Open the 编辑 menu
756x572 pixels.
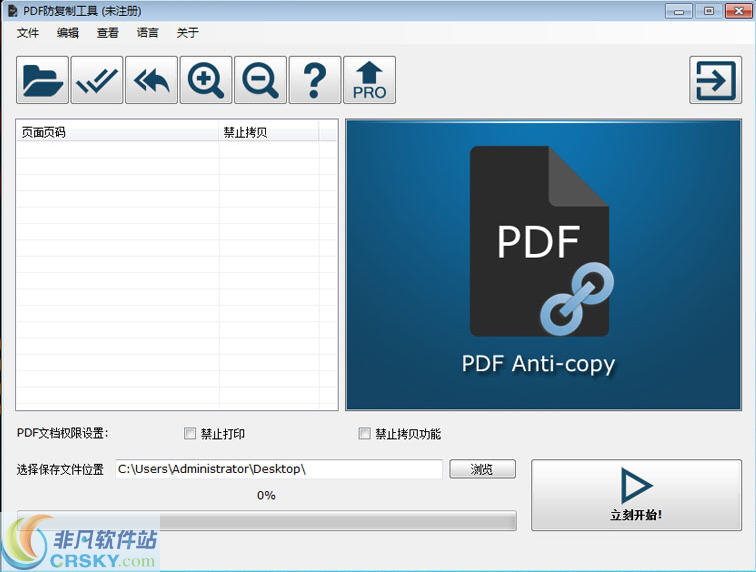(x=68, y=33)
